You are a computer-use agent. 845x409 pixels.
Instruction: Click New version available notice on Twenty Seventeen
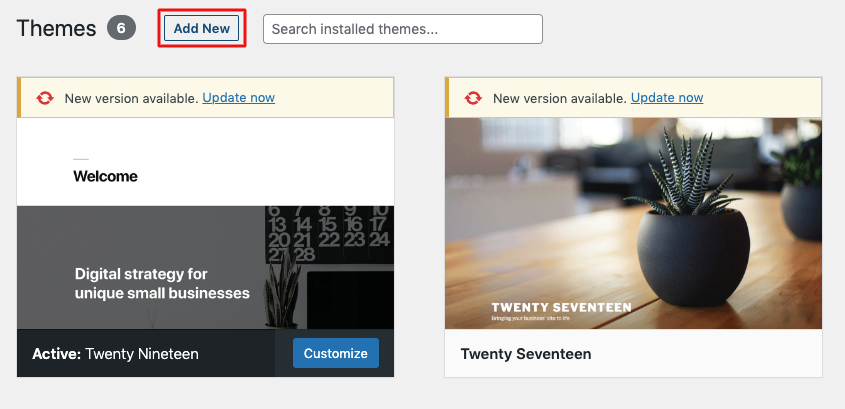tap(598, 98)
